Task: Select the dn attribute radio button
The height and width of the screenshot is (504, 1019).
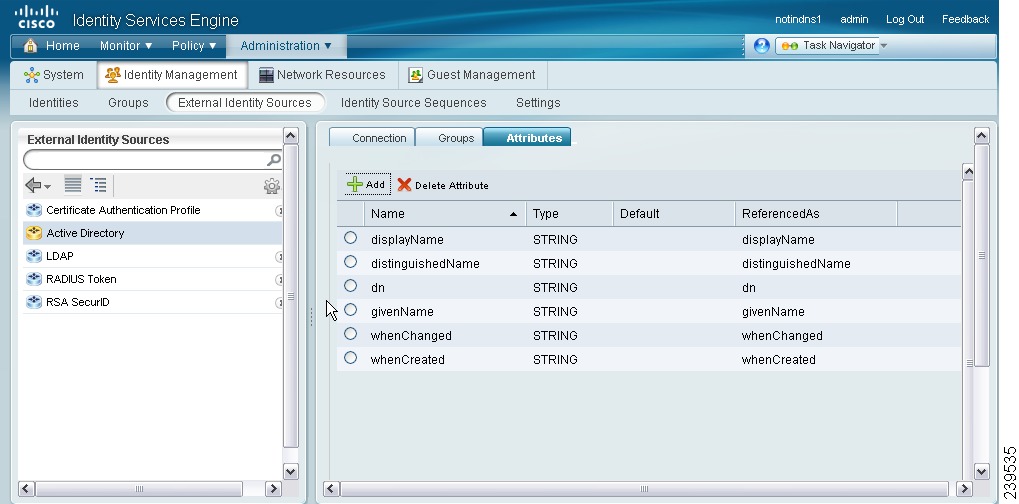Action: [x=350, y=286]
